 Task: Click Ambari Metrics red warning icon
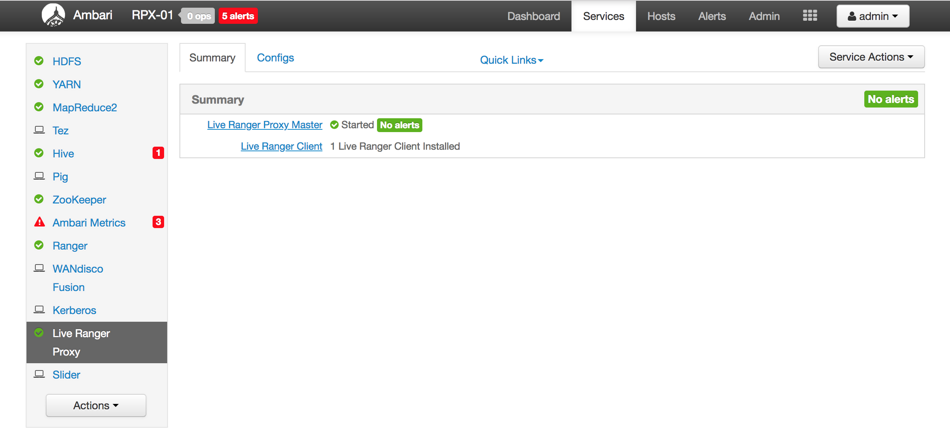click(x=39, y=222)
